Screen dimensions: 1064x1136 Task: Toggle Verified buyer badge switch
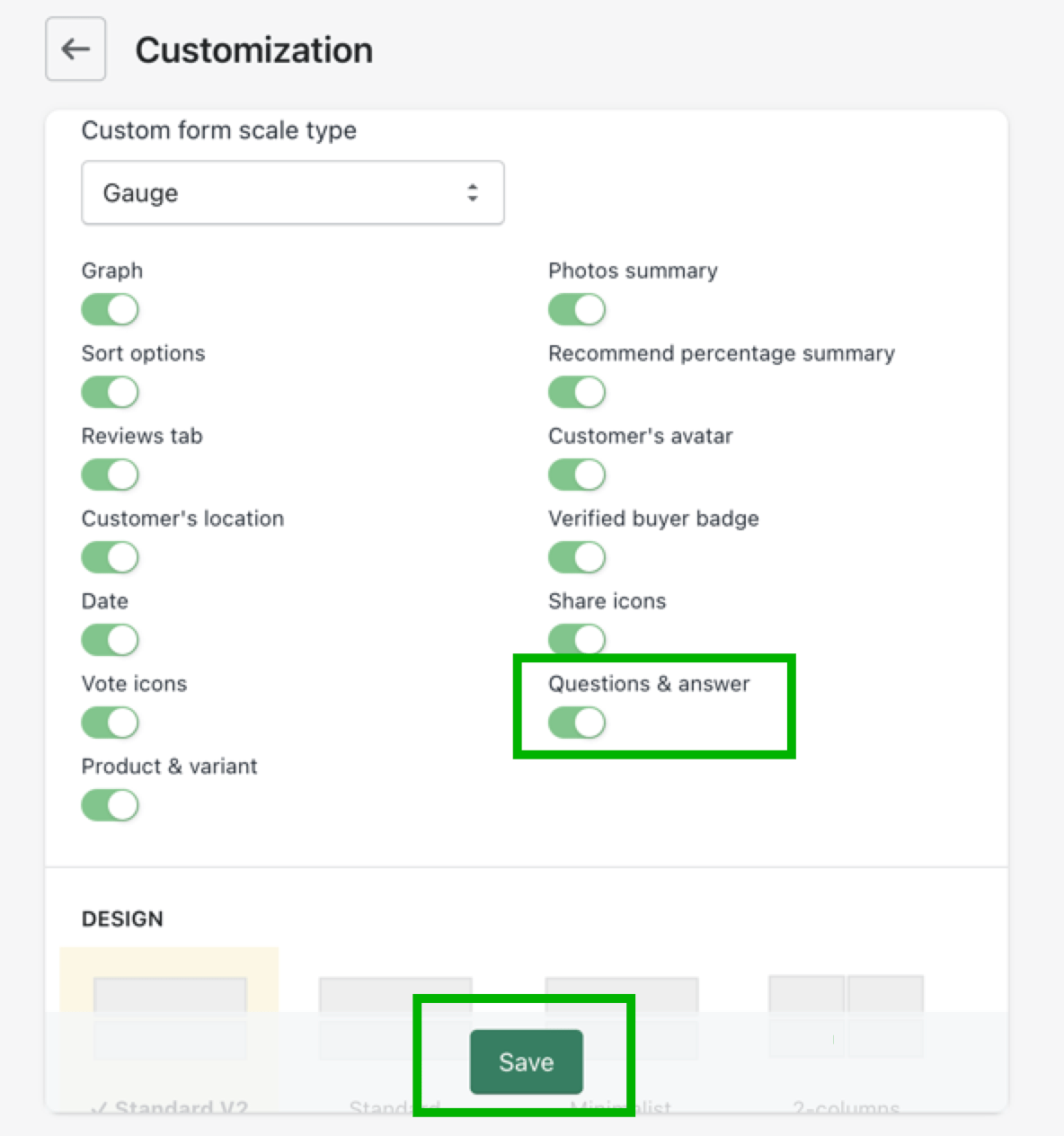click(x=577, y=557)
